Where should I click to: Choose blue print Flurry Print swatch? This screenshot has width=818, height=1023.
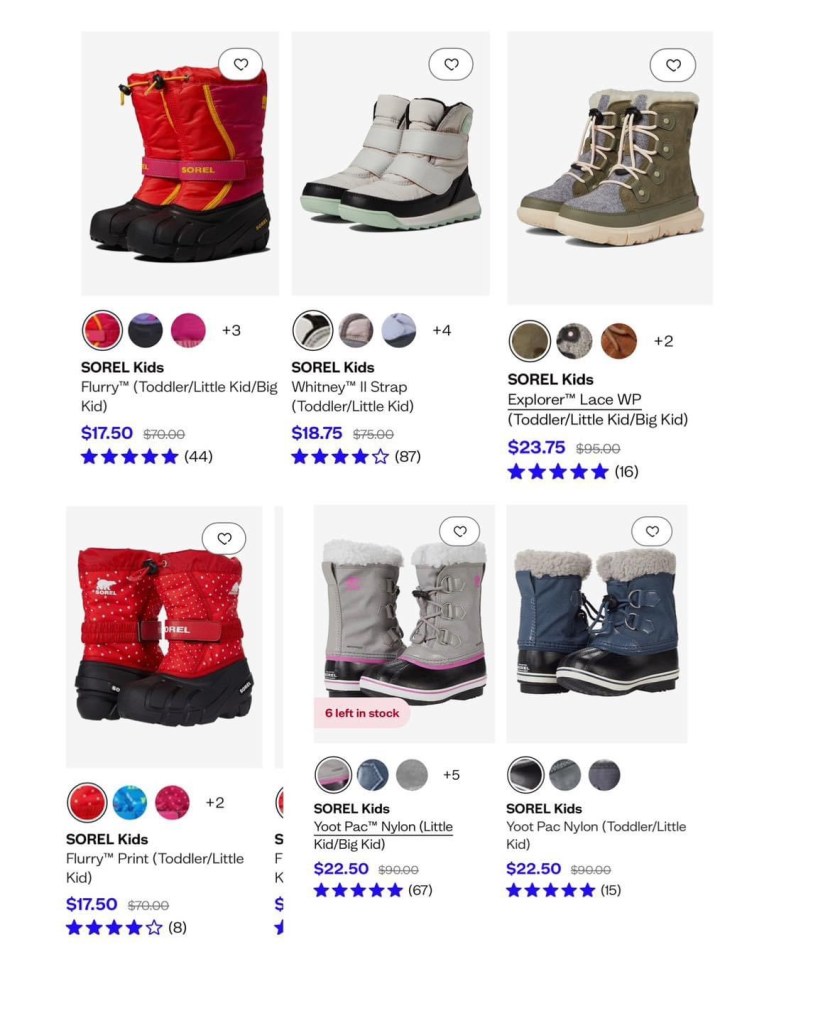(x=130, y=802)
